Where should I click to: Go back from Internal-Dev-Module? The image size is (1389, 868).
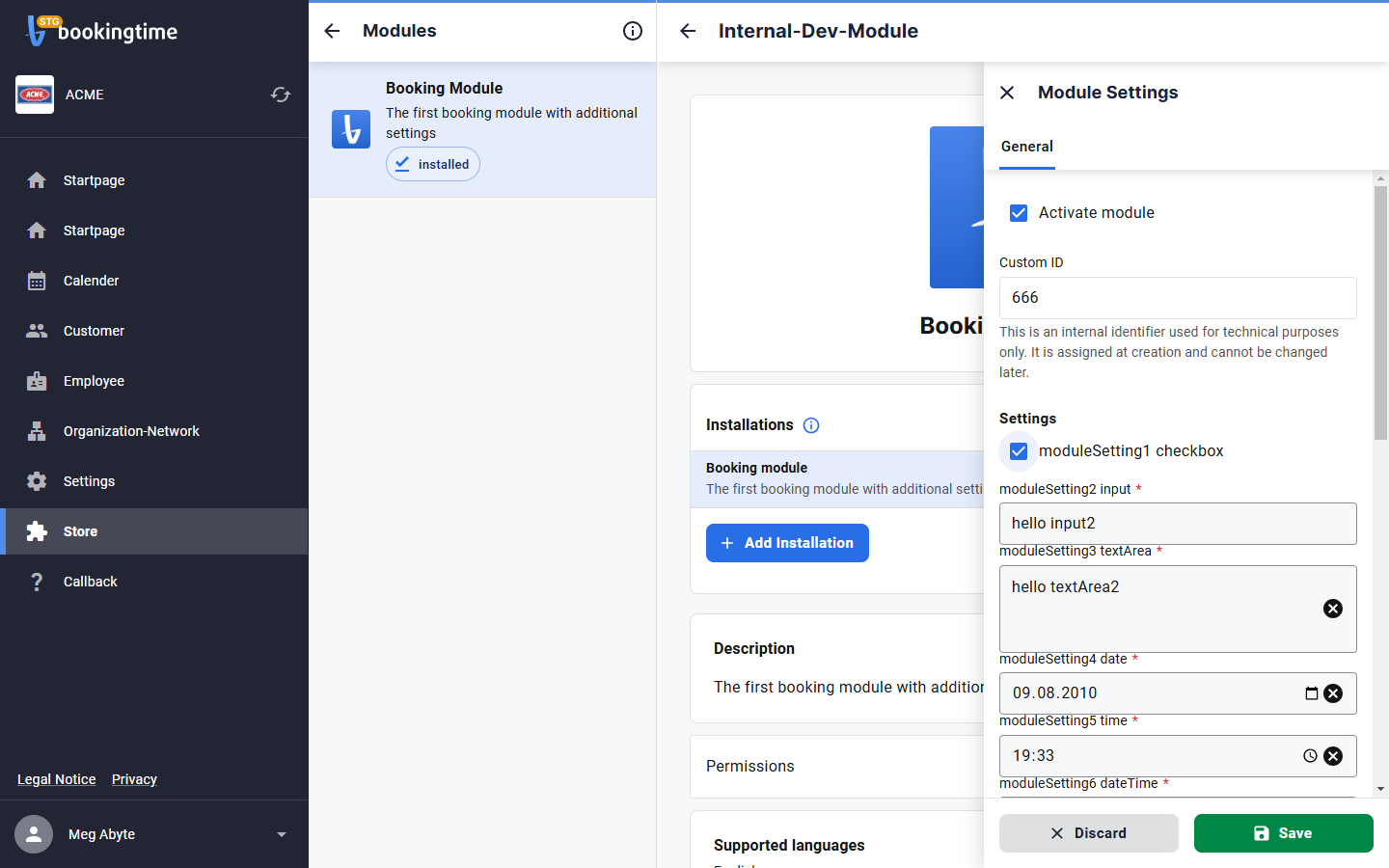[688, 31]
